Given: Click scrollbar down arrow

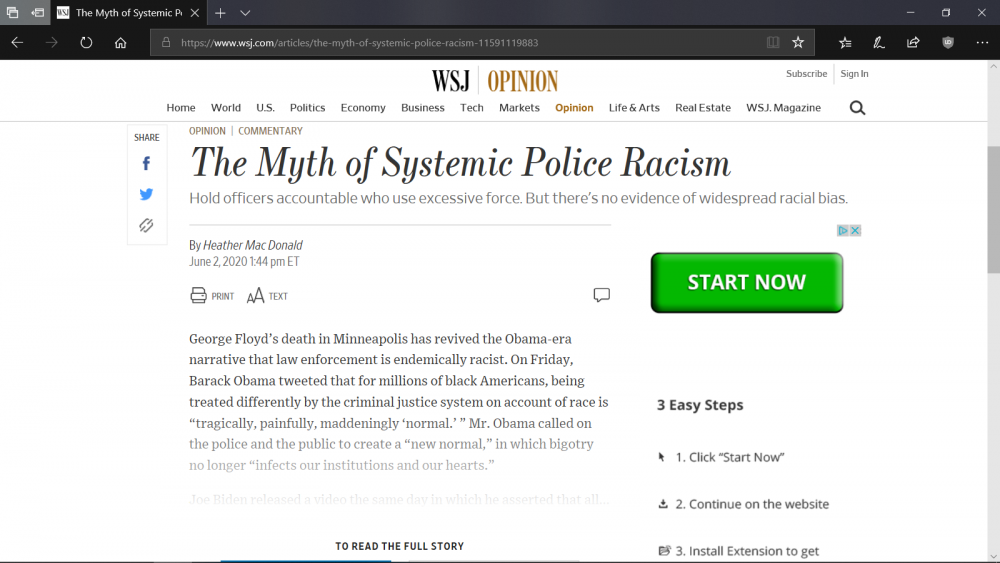Looking at the screenshot, I should 994,556.
